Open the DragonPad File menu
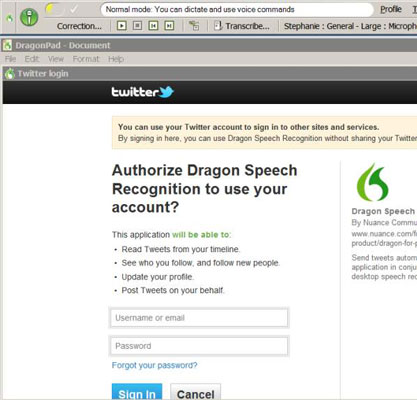 [x=10, y=59]
